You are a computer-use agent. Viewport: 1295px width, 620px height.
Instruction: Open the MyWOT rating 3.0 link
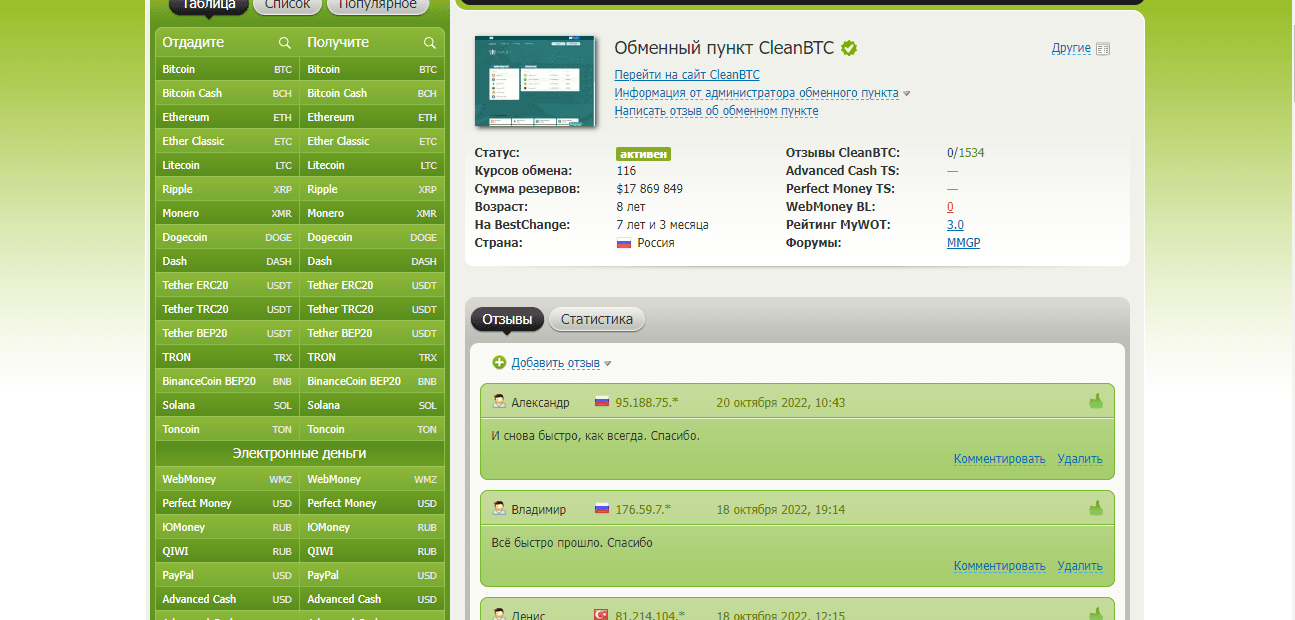coord(955,225)
